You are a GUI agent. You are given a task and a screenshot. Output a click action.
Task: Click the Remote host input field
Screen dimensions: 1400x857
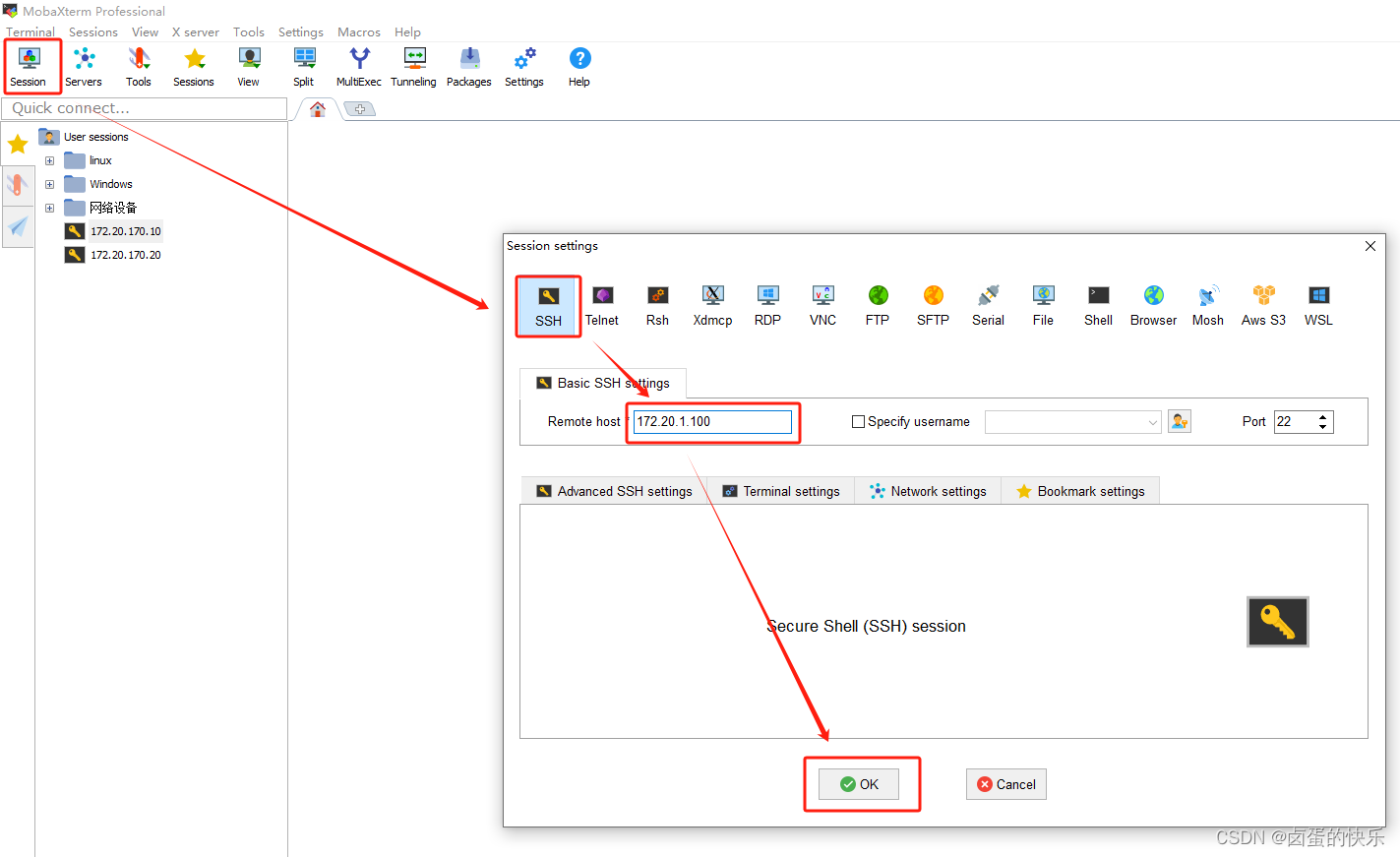tap(712, 422)
